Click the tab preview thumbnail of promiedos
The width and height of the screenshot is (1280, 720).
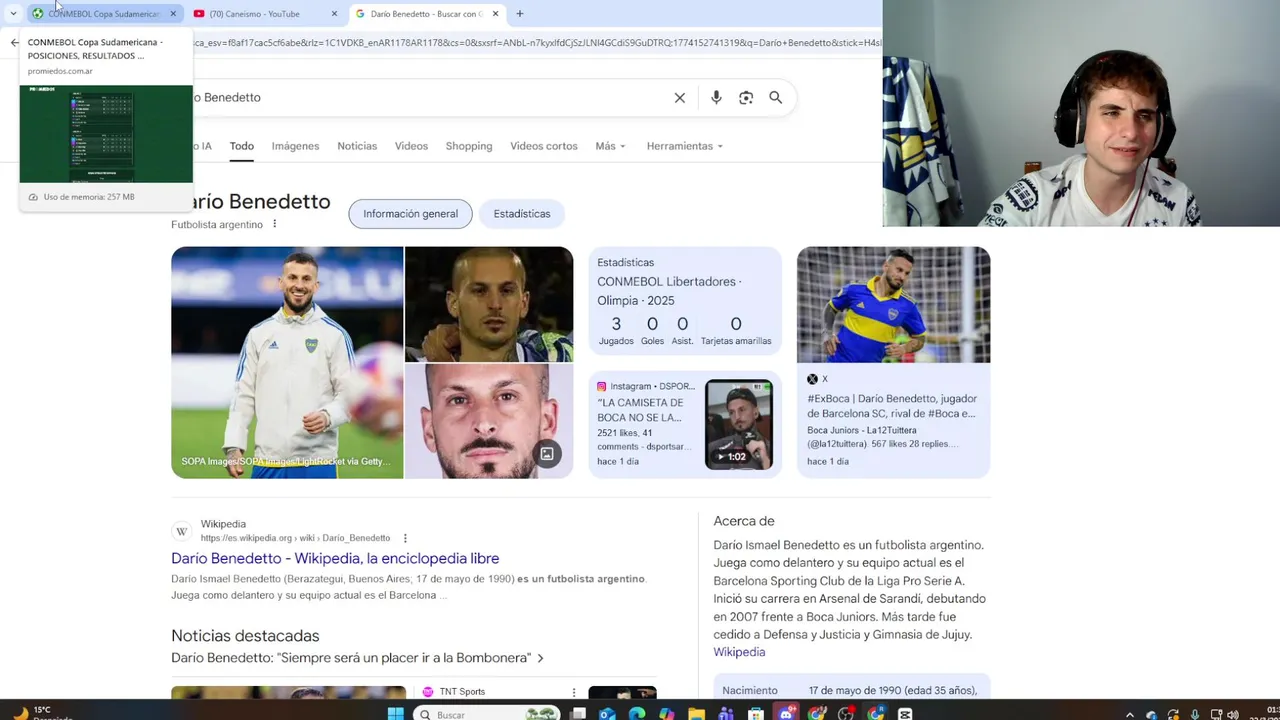[x=106, y=134]
